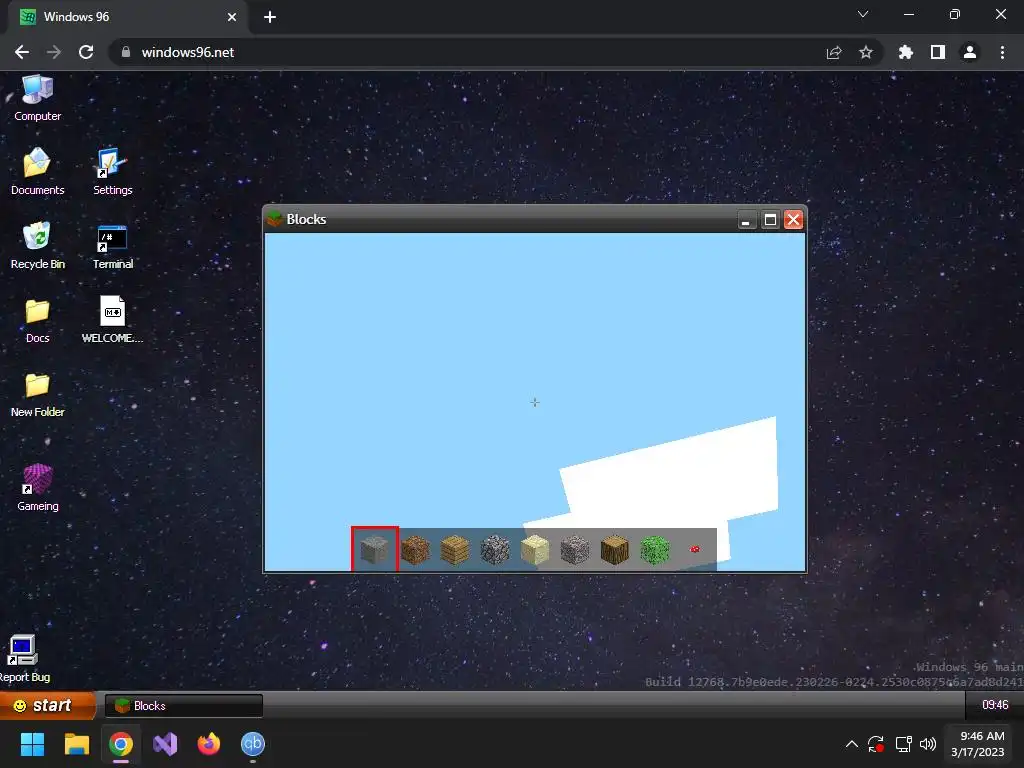Open the Recycle Bin desktop icon
This screenshot has width=1024, height=768.
pos(37,246)
